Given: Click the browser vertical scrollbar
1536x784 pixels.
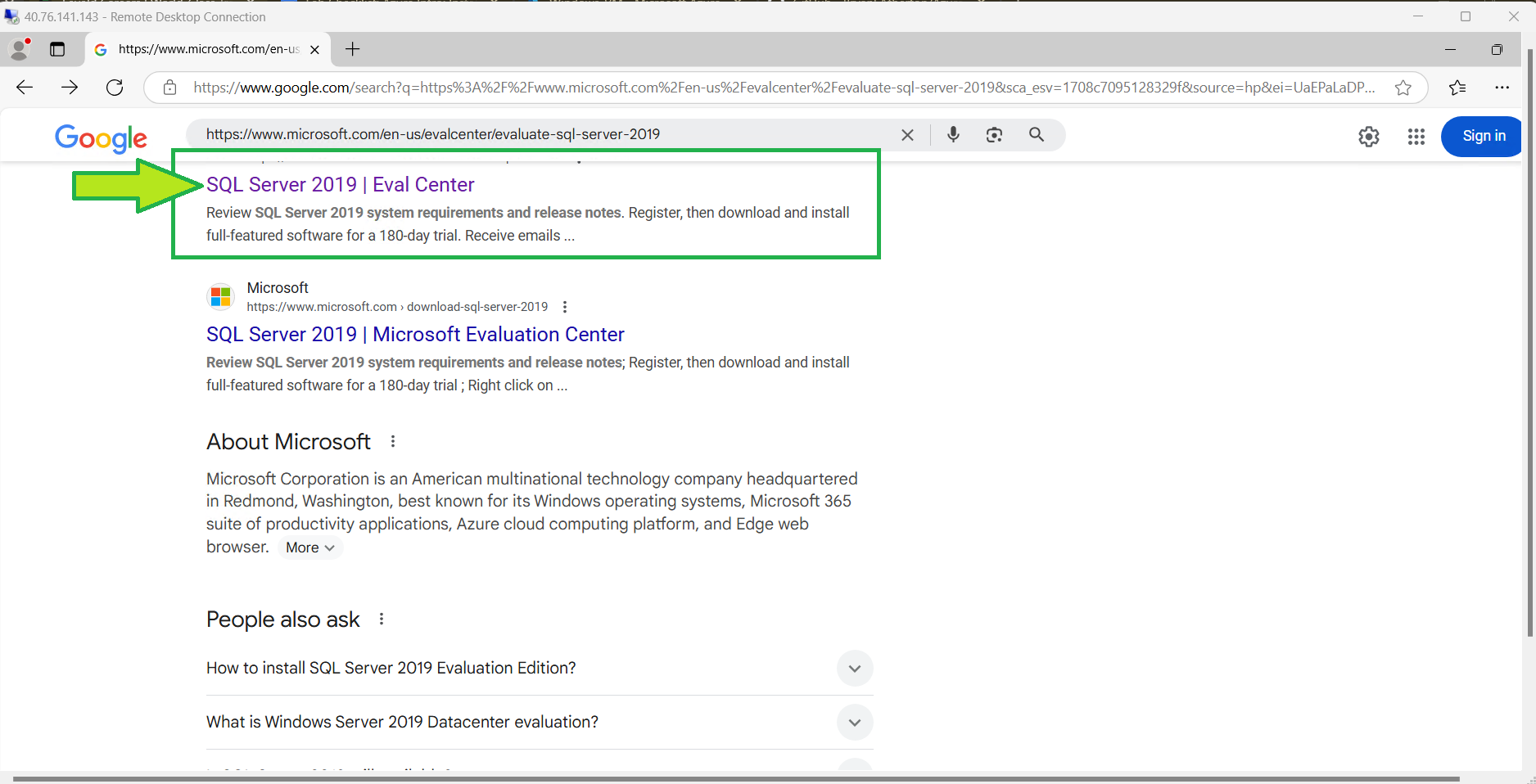Looking at the screenshot, I should [1529, 342].
